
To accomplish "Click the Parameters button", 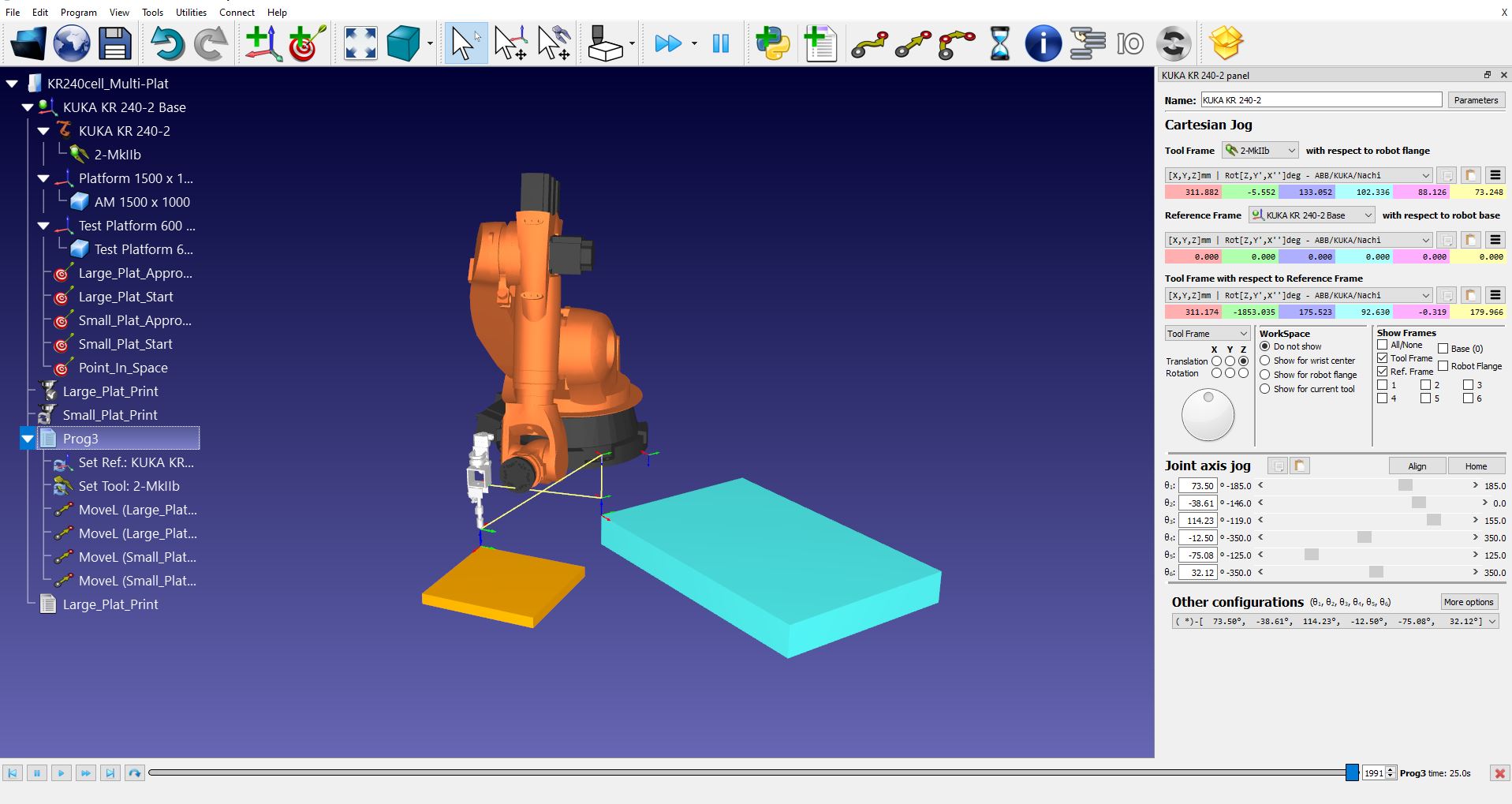I will [1476, 100].
